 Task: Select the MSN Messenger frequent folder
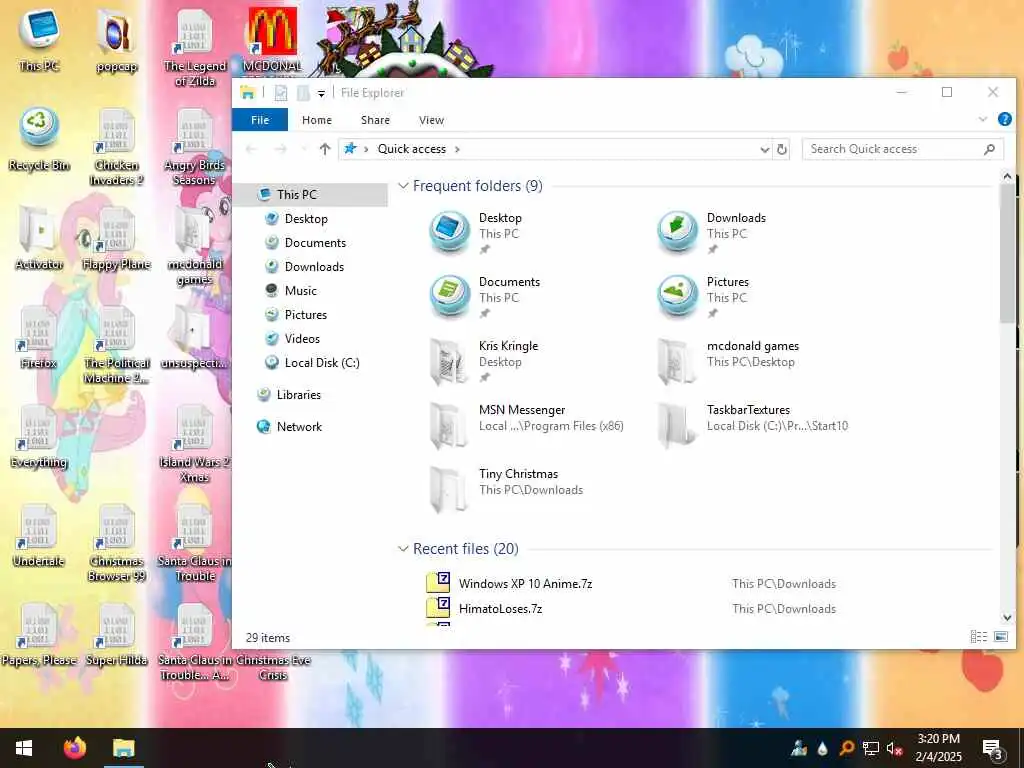[526, 424]
